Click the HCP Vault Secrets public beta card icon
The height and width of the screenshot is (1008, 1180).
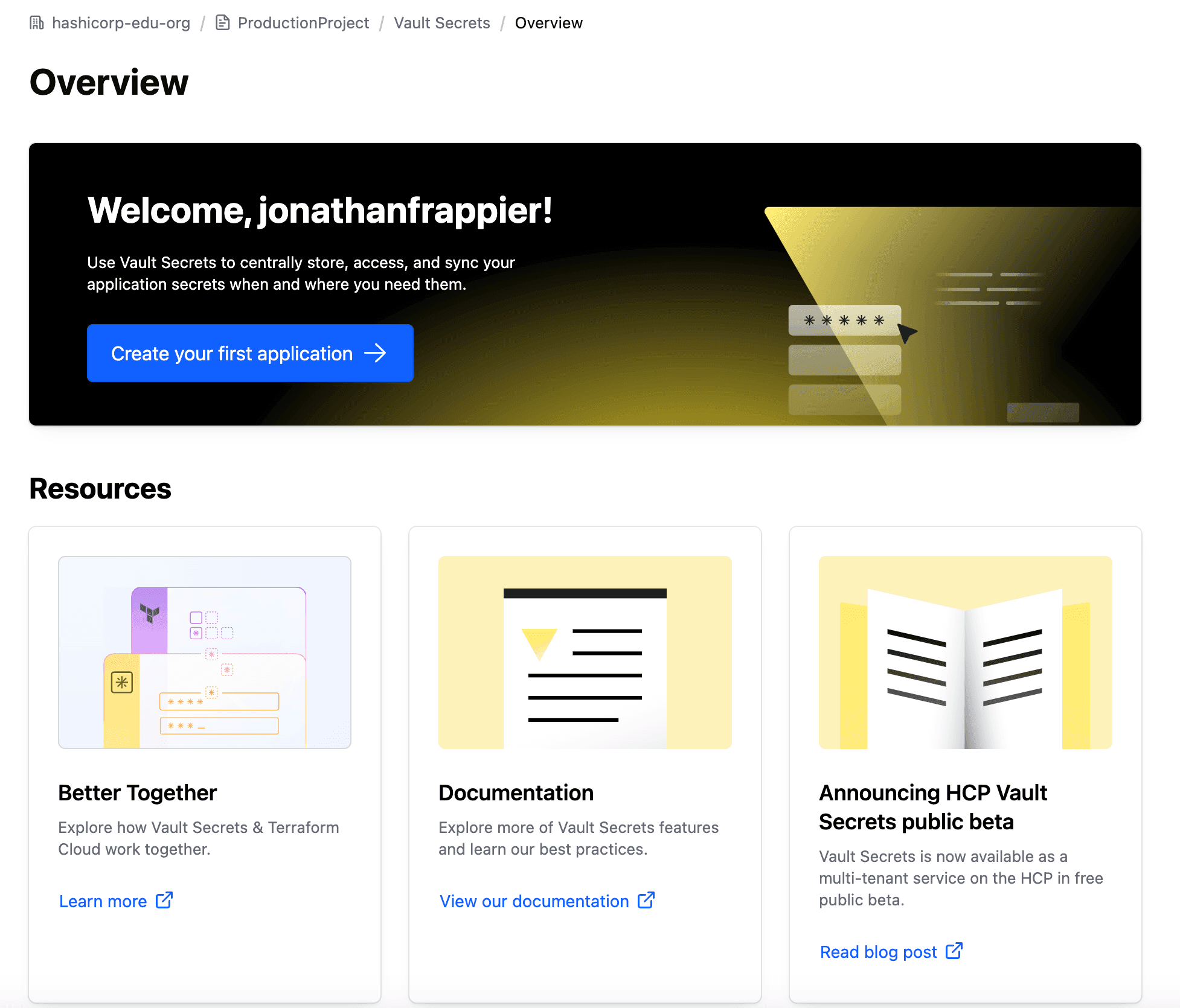click(x=965, y=653)
